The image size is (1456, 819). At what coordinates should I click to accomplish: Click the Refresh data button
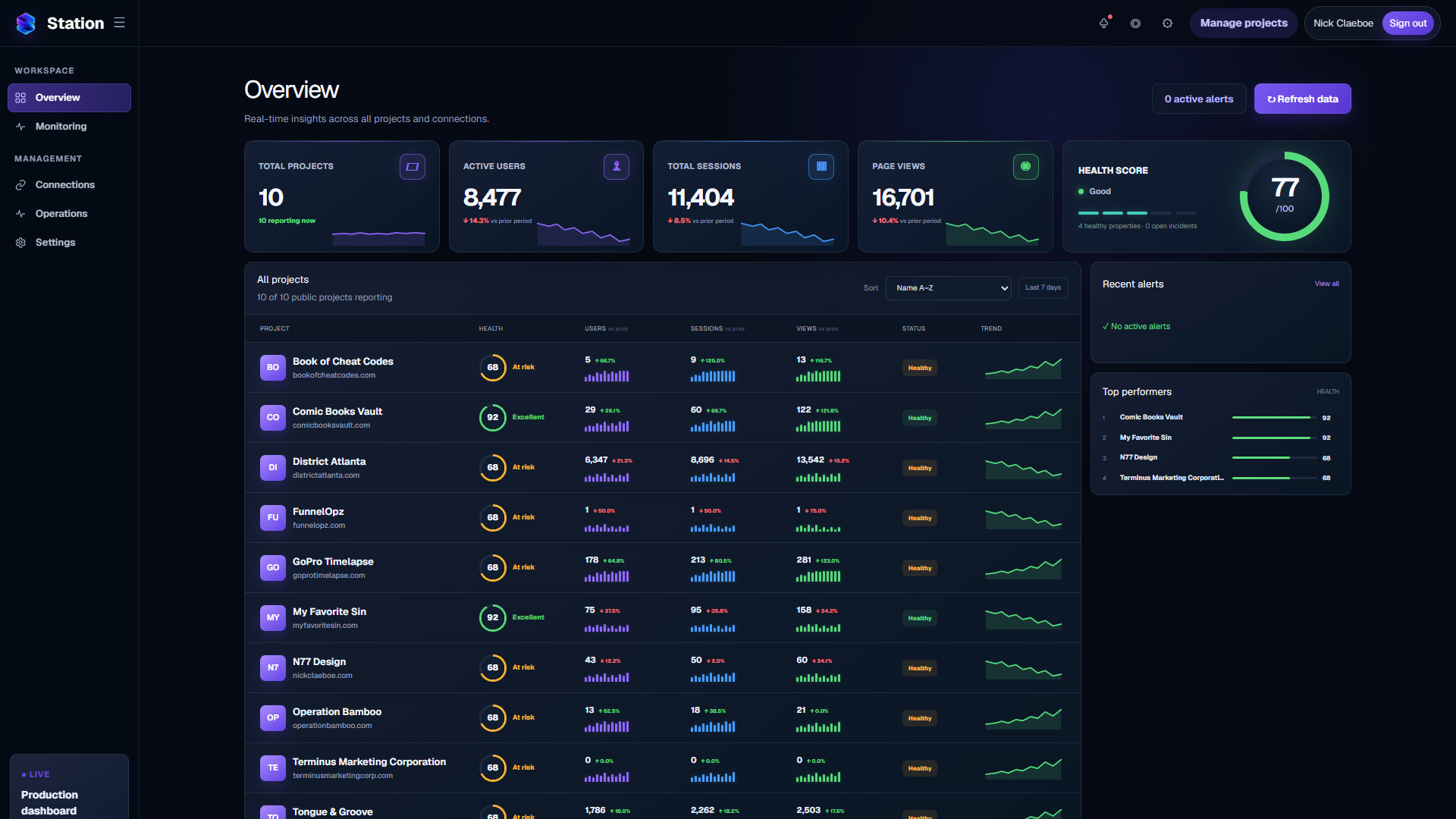(x=1303, y=99)
